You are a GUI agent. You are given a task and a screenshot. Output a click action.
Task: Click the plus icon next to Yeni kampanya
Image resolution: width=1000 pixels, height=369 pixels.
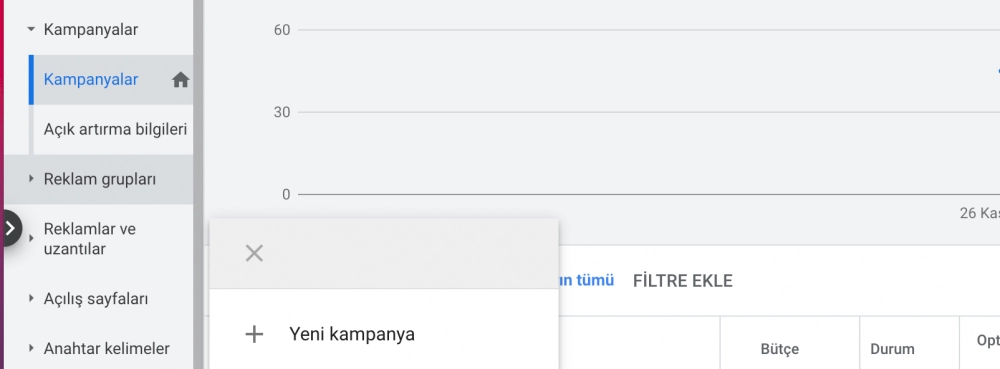click(x=254, y=334)
